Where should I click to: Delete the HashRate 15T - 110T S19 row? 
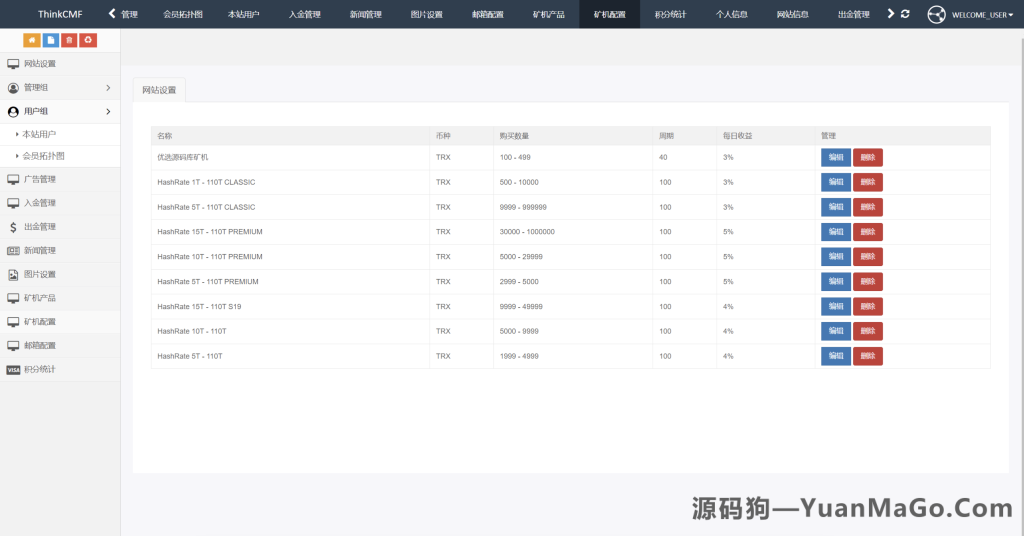pos(867,306)
